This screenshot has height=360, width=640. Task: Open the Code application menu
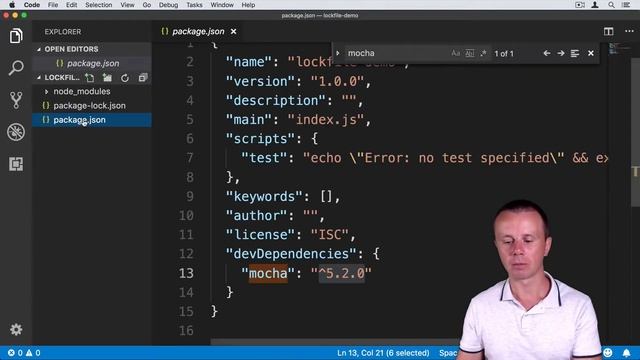[31, 5]
